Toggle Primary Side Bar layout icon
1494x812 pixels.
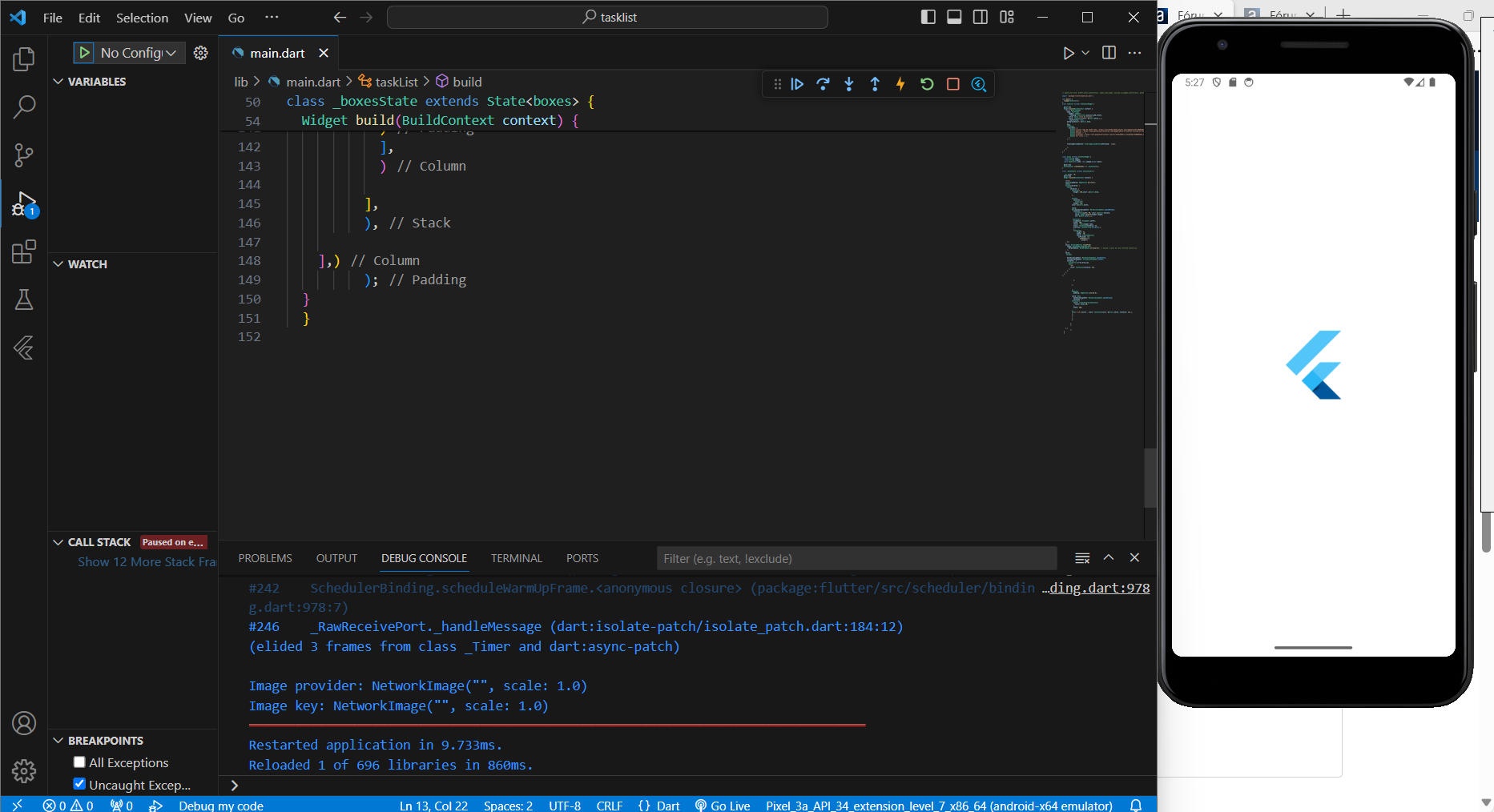coord(928,17)
